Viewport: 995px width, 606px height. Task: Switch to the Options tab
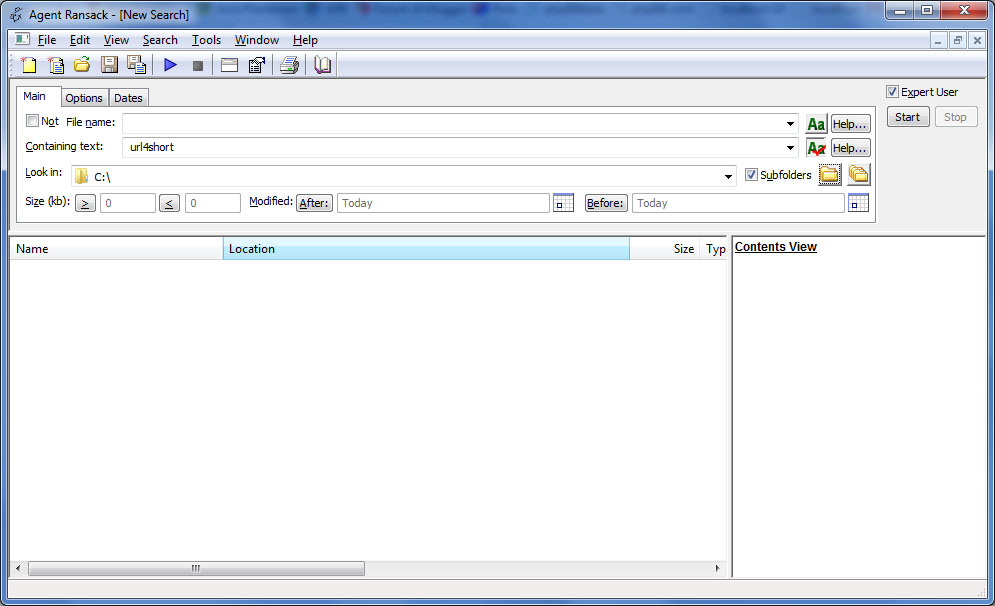click(84, 98)
